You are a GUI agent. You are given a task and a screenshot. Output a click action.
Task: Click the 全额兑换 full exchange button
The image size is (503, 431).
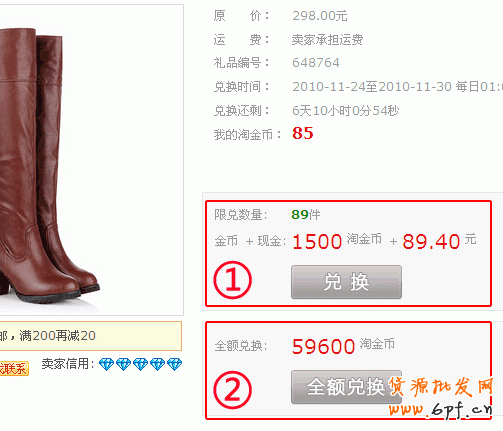[346, 387]
